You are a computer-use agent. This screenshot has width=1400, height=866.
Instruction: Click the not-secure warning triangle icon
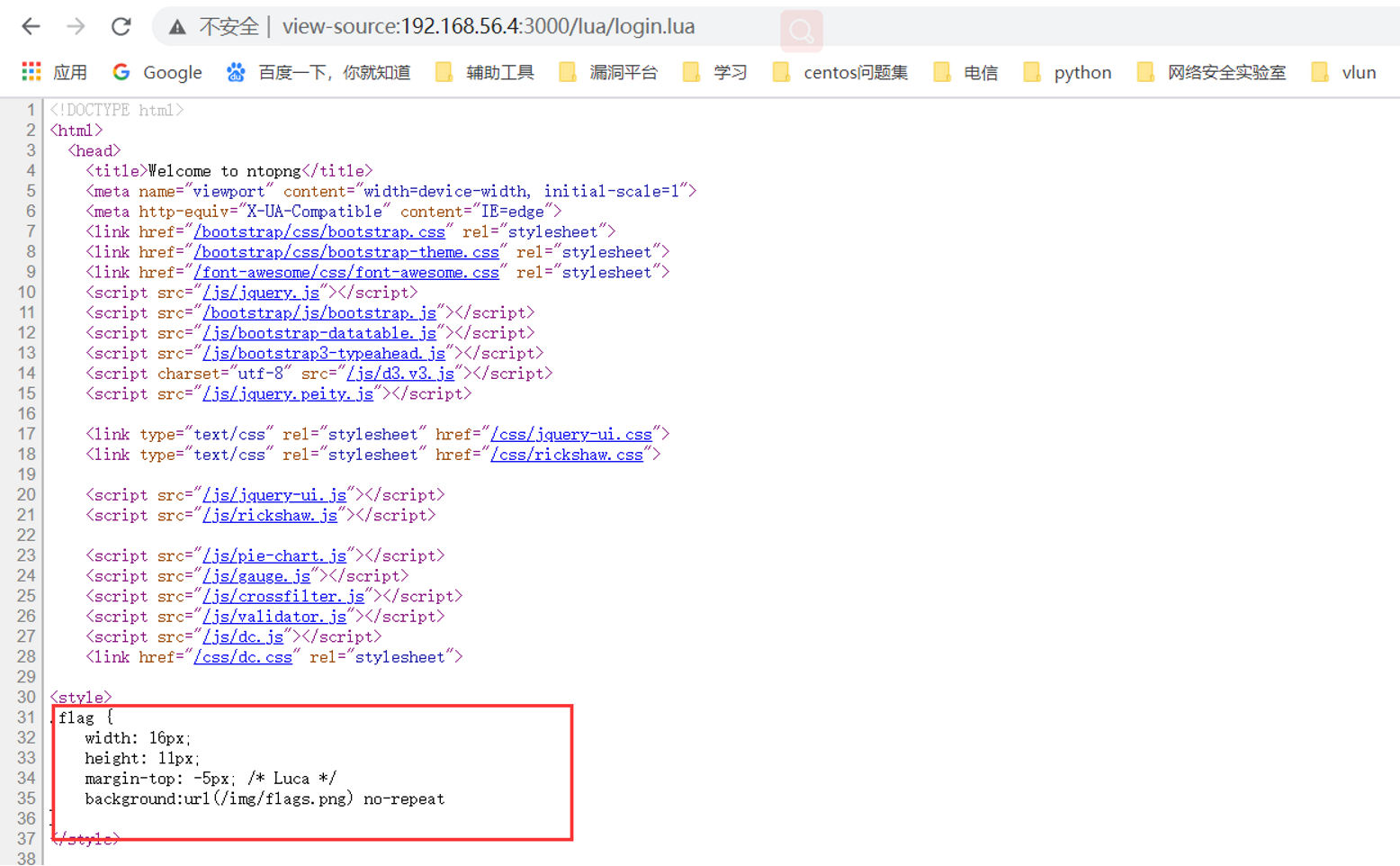point(177,27)
